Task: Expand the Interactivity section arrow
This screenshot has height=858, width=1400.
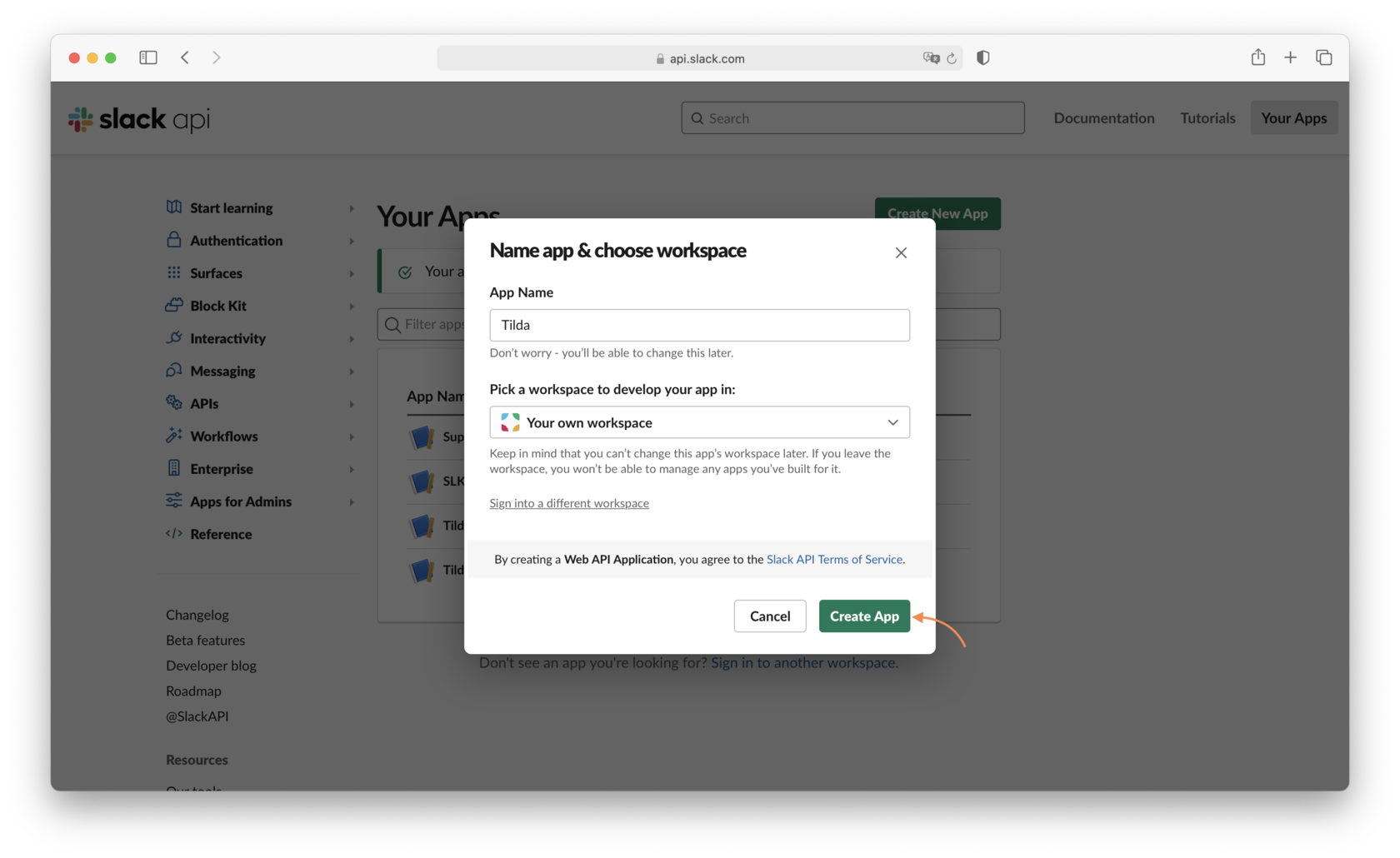Action: coord(352,339)
